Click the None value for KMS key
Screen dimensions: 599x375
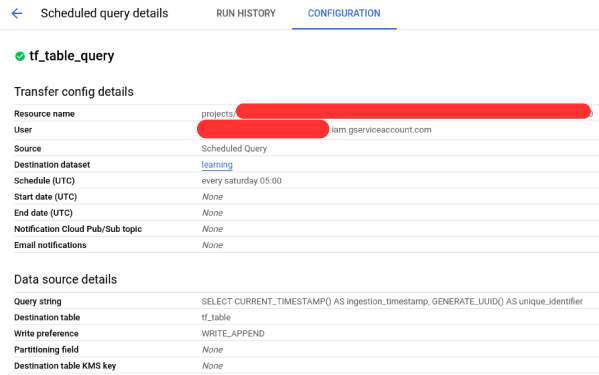[212, 365]
